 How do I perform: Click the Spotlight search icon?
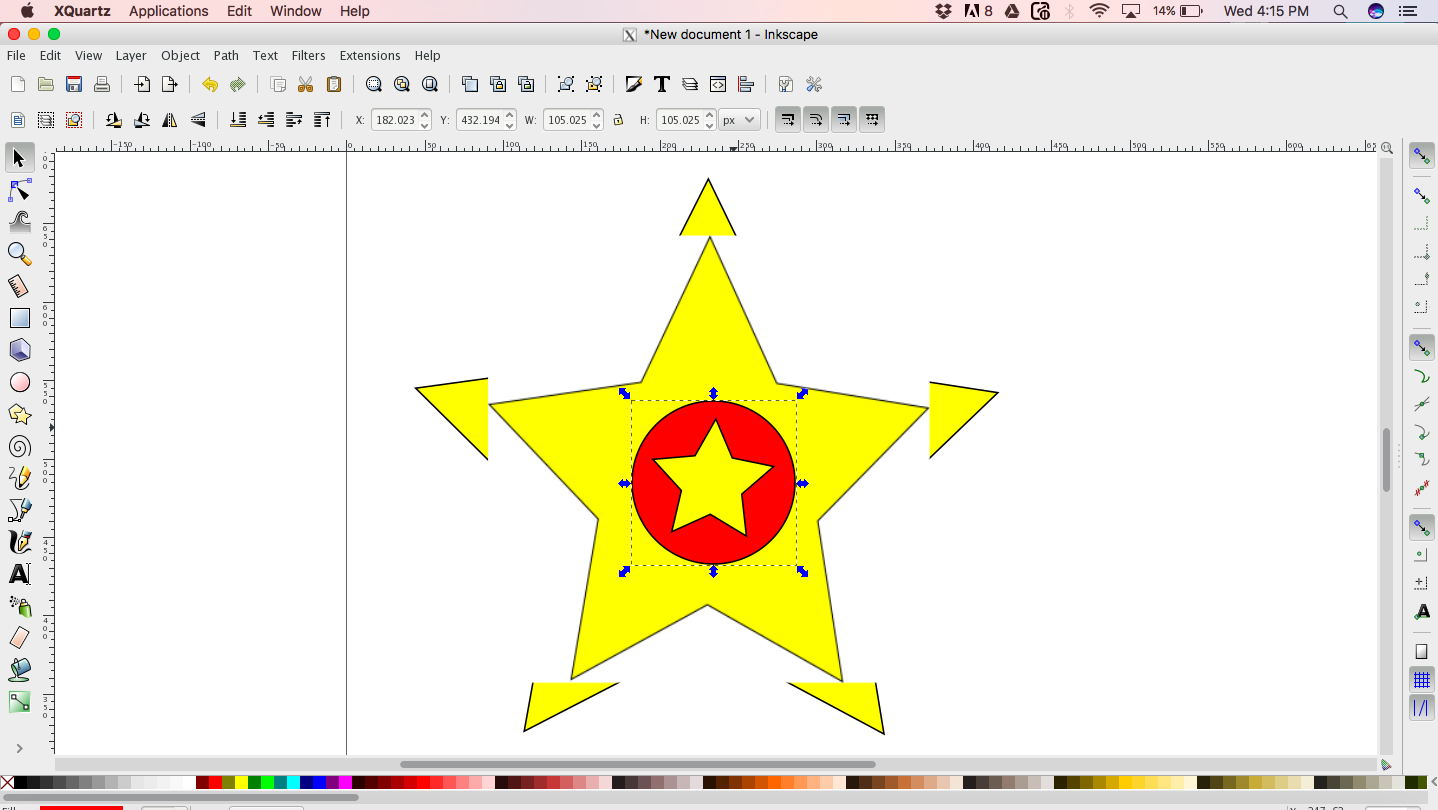1340,11
